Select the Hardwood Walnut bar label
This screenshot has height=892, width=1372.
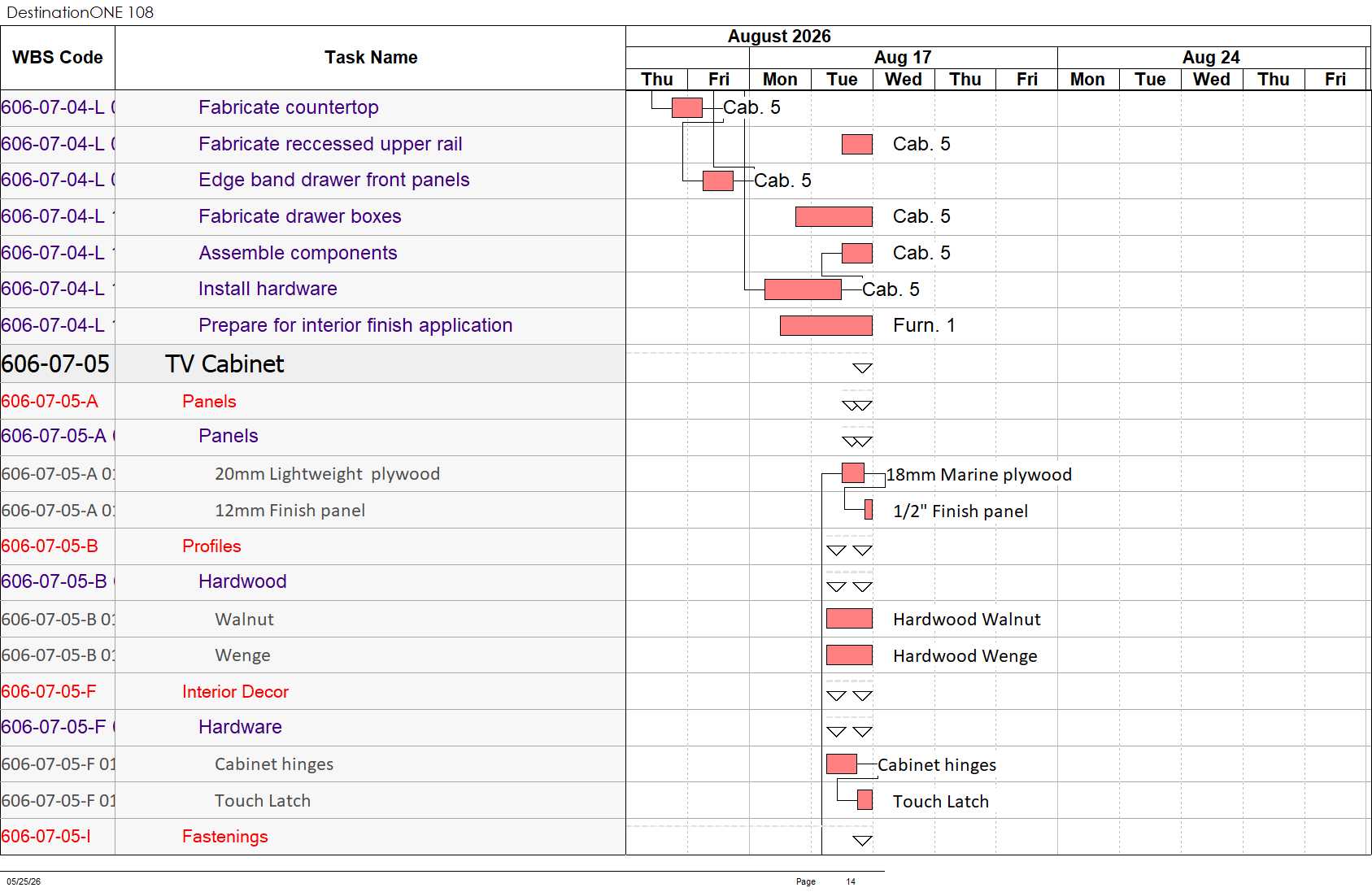tap(967, 620)
